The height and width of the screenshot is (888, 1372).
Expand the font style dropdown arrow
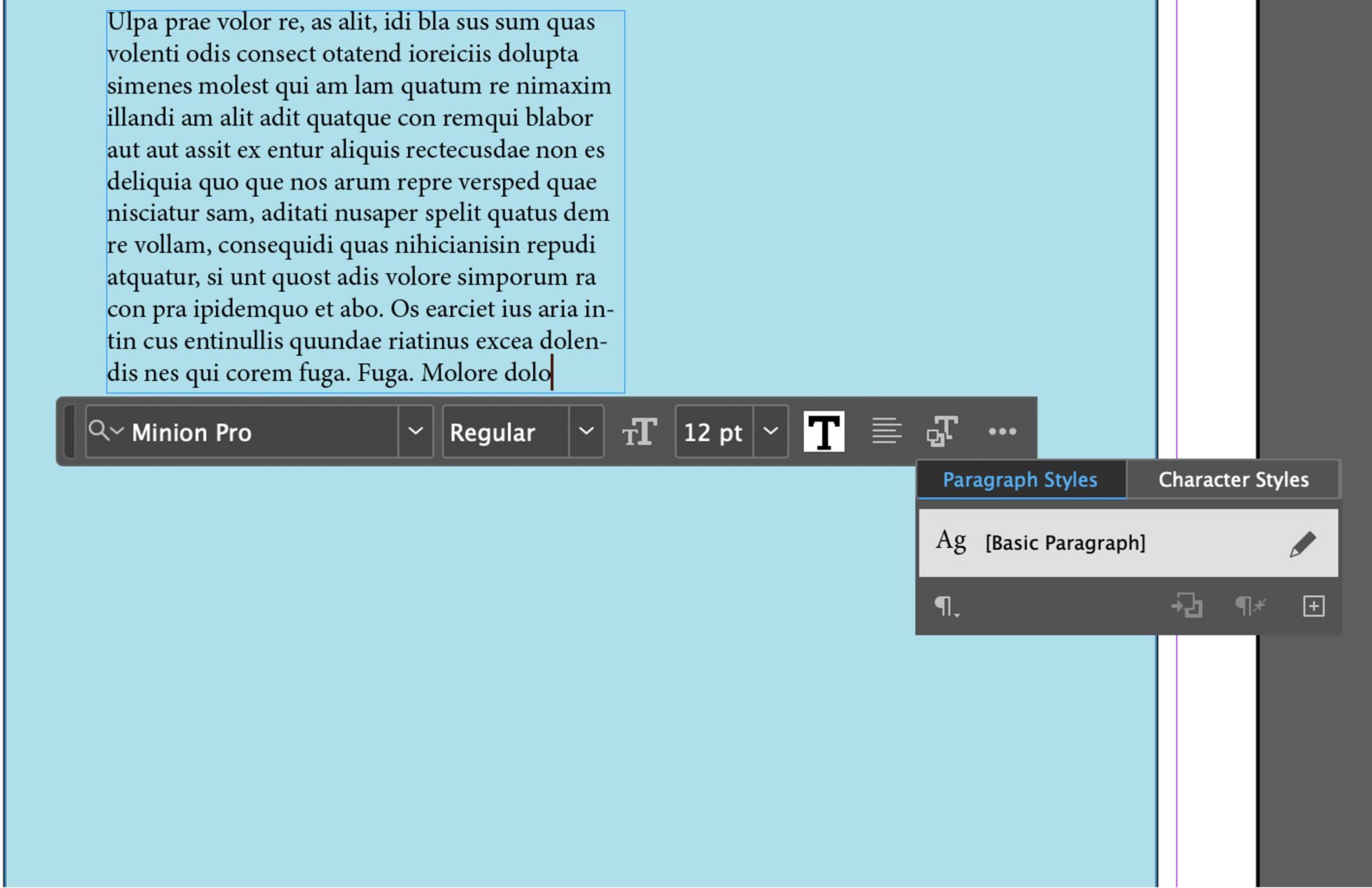586,431
